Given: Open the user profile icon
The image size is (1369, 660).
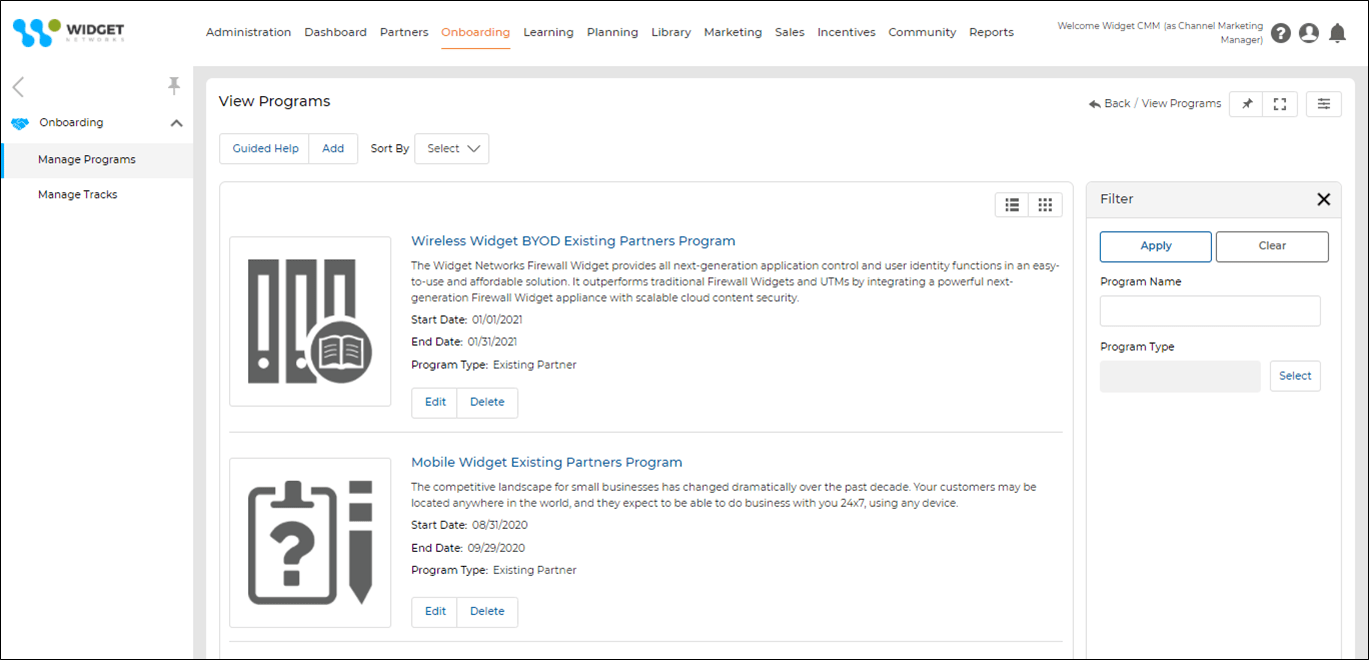Looking at the screenshot, I should point(1308,33).
